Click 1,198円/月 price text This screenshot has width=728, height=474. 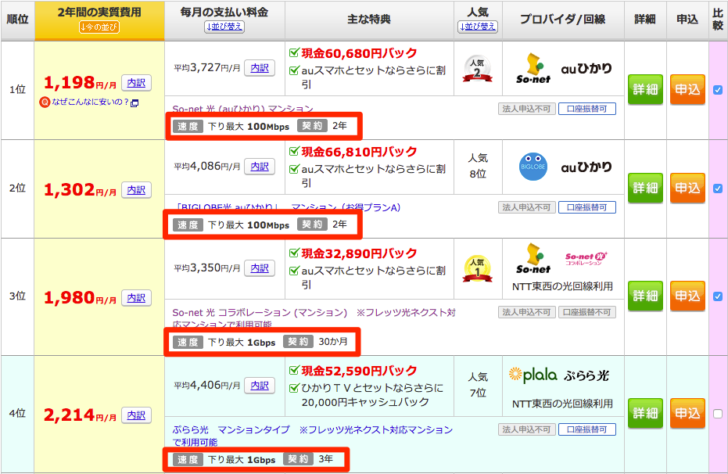click(80, 83)
